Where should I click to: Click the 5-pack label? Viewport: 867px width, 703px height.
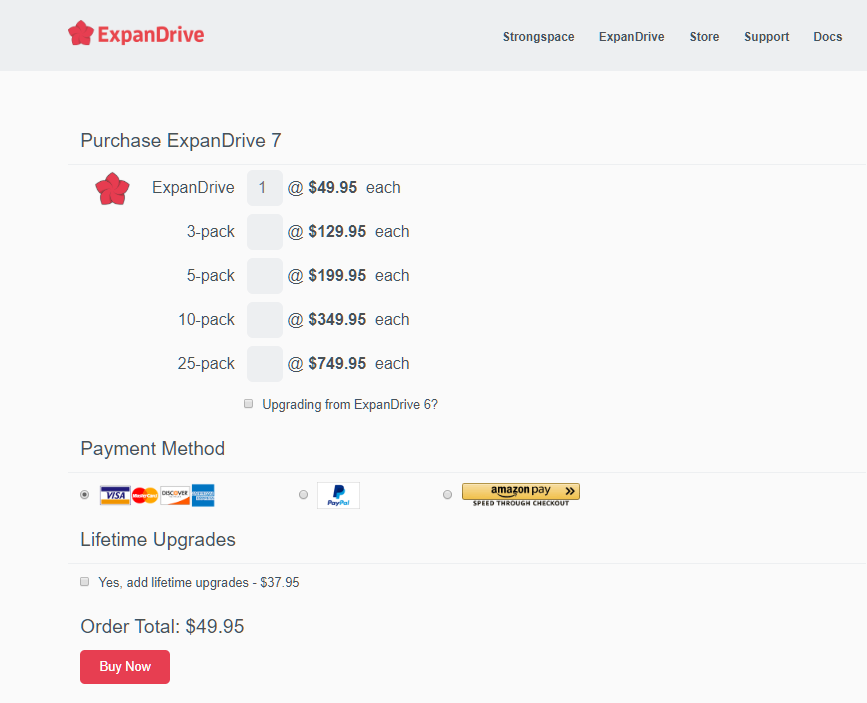click(211, 275)
